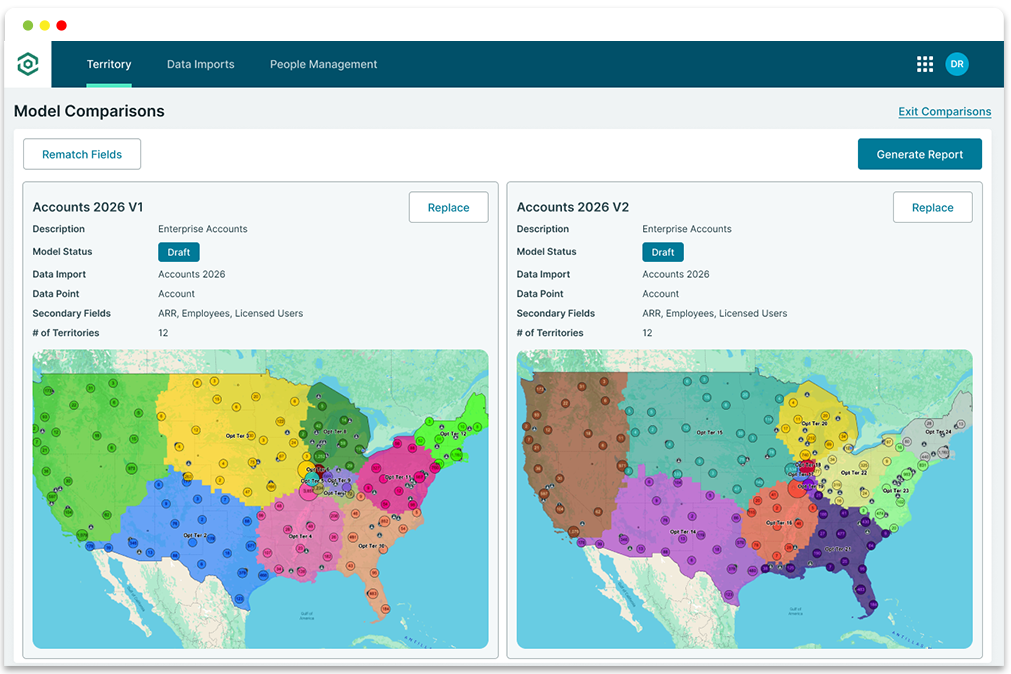This screenshot has height=674, width=1011.
Task: Open the Exit Comparisons link
Action: point(944,111)
